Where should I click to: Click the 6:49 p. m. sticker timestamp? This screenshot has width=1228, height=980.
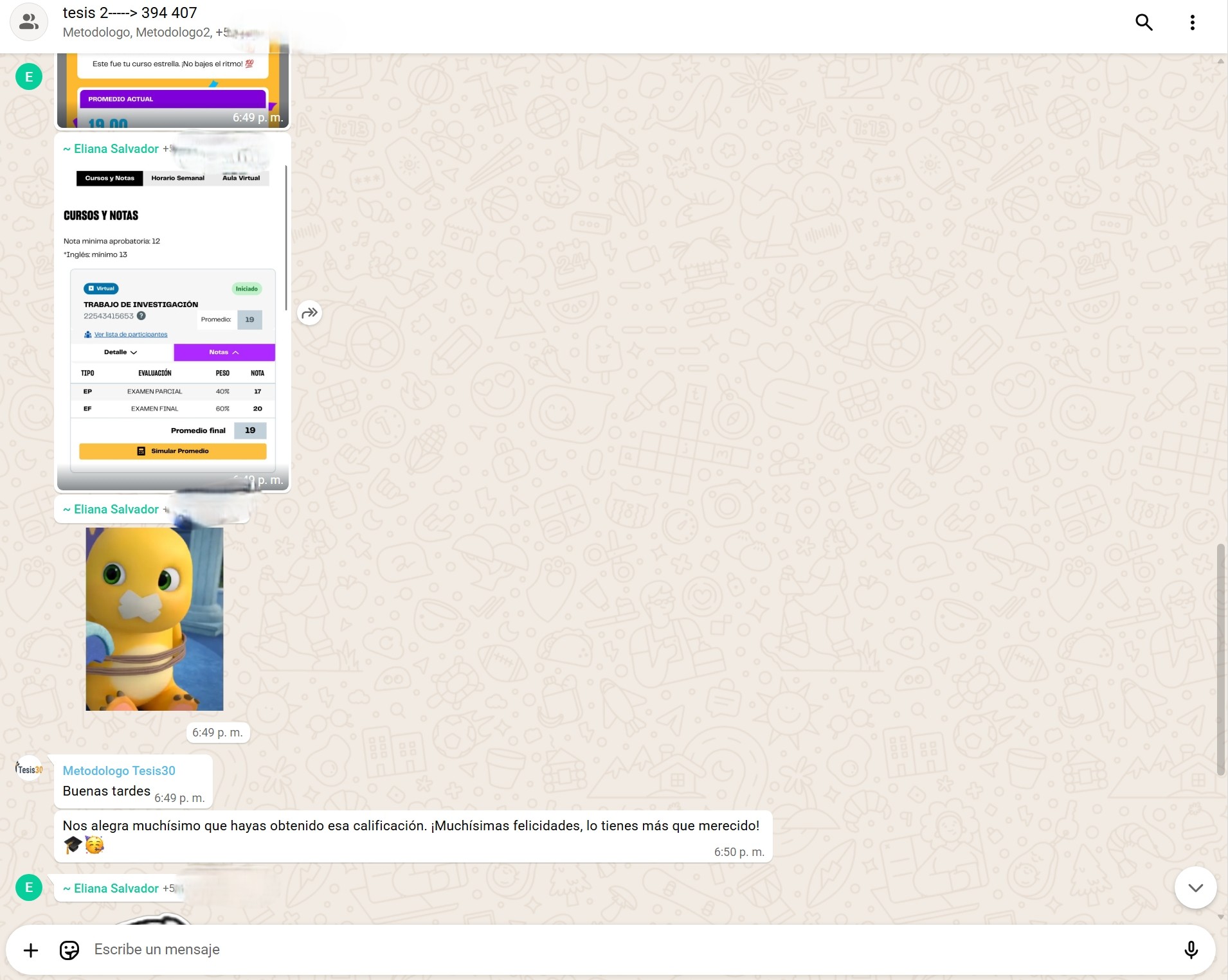tap(217, 733)
